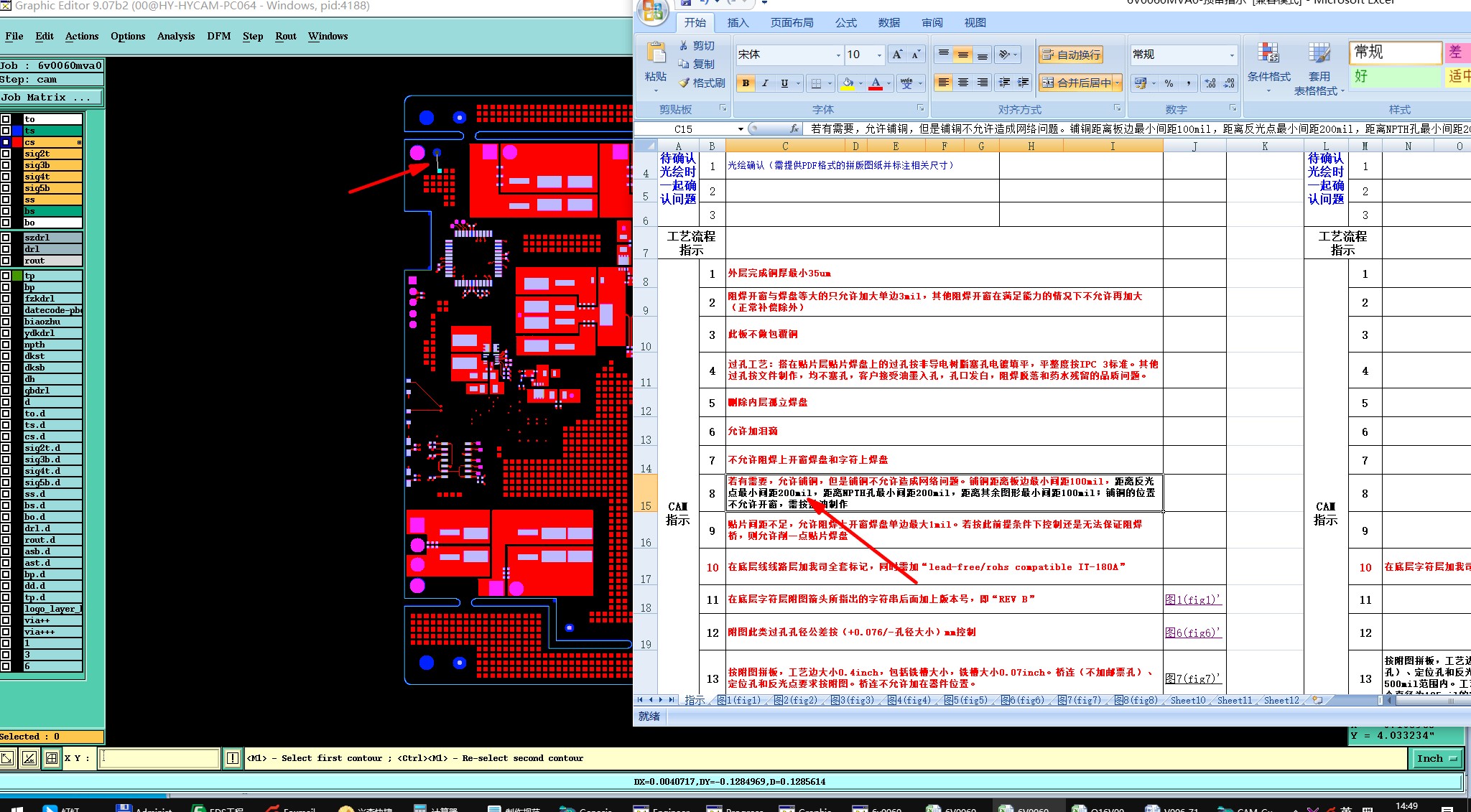Click the increase font size icon

(x=897, y=55)
